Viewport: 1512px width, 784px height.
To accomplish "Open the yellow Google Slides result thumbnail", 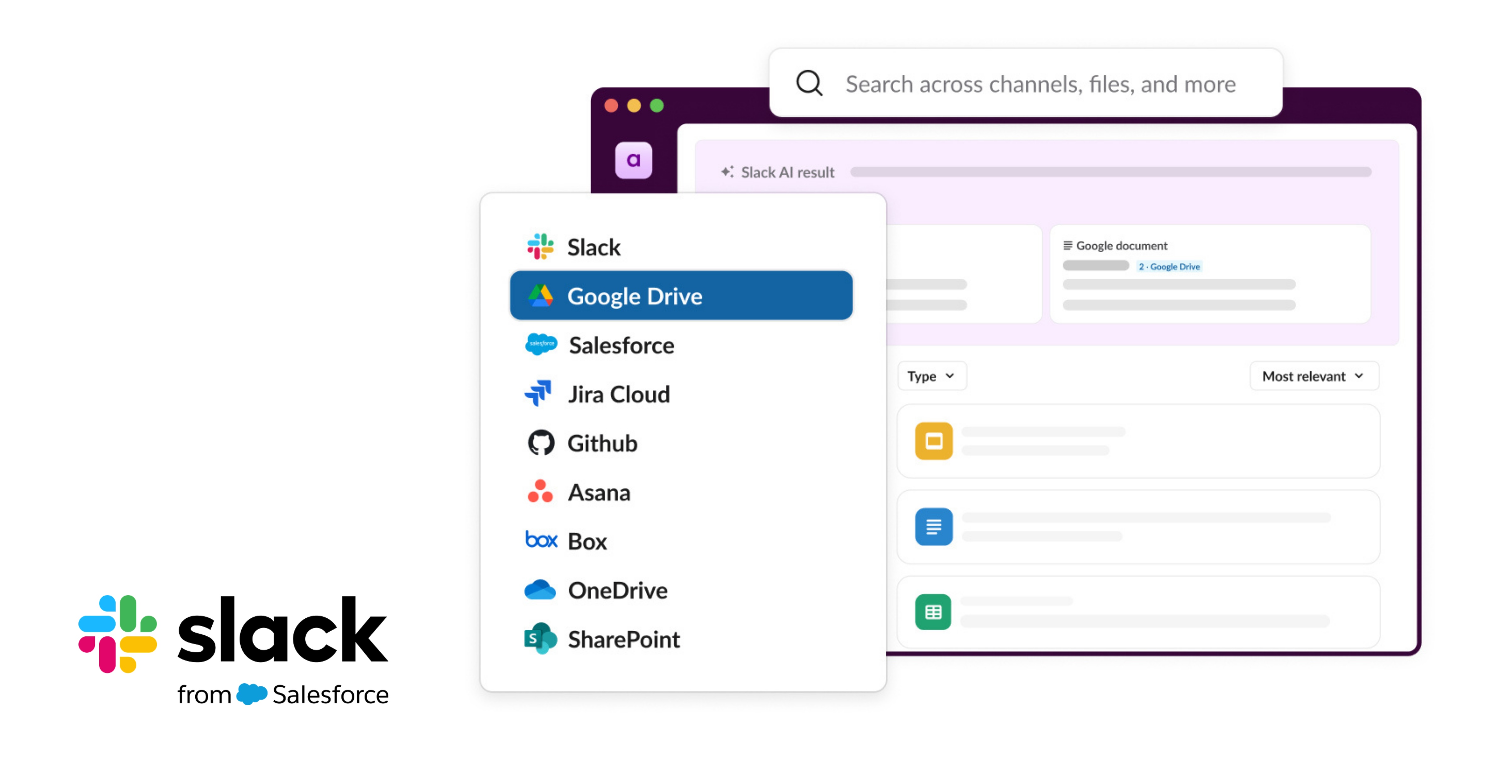I will 934,441.
